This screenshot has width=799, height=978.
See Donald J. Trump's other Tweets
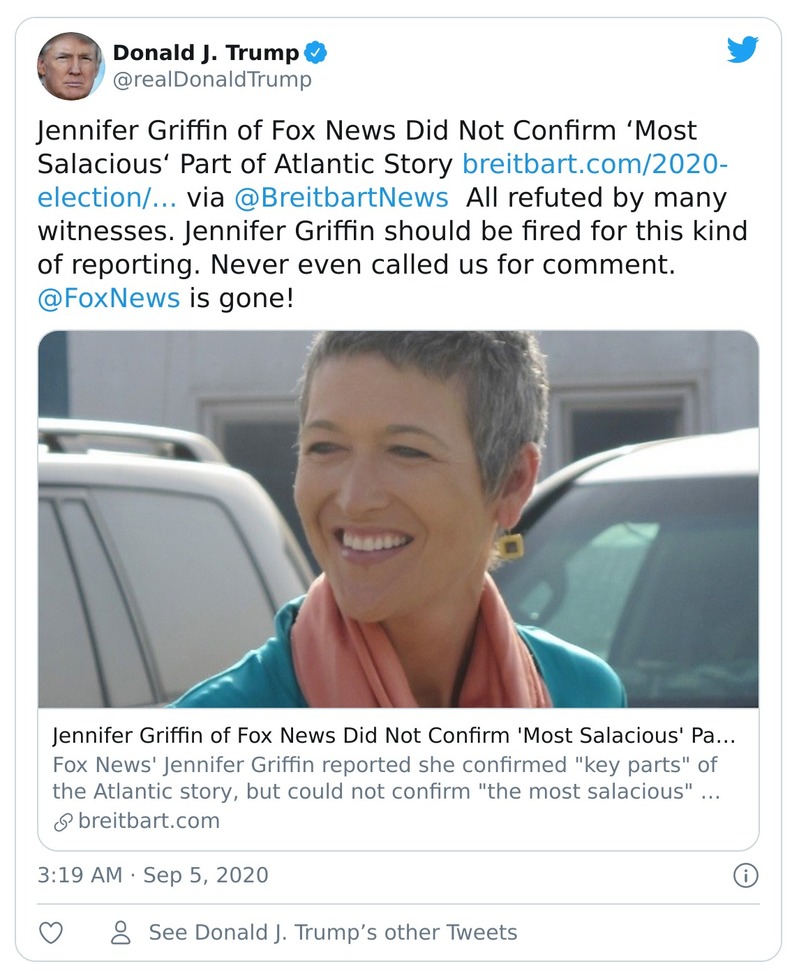(x=333, y=933)
